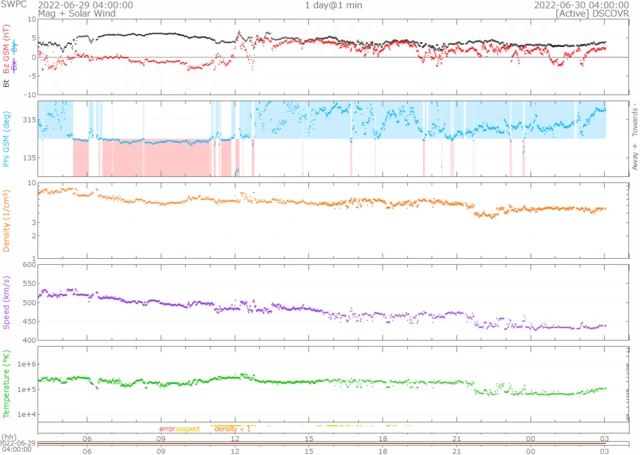Click the struck-through 'By' series label
The height and width of the screenshot is (455, 640).
pos(14,47)
